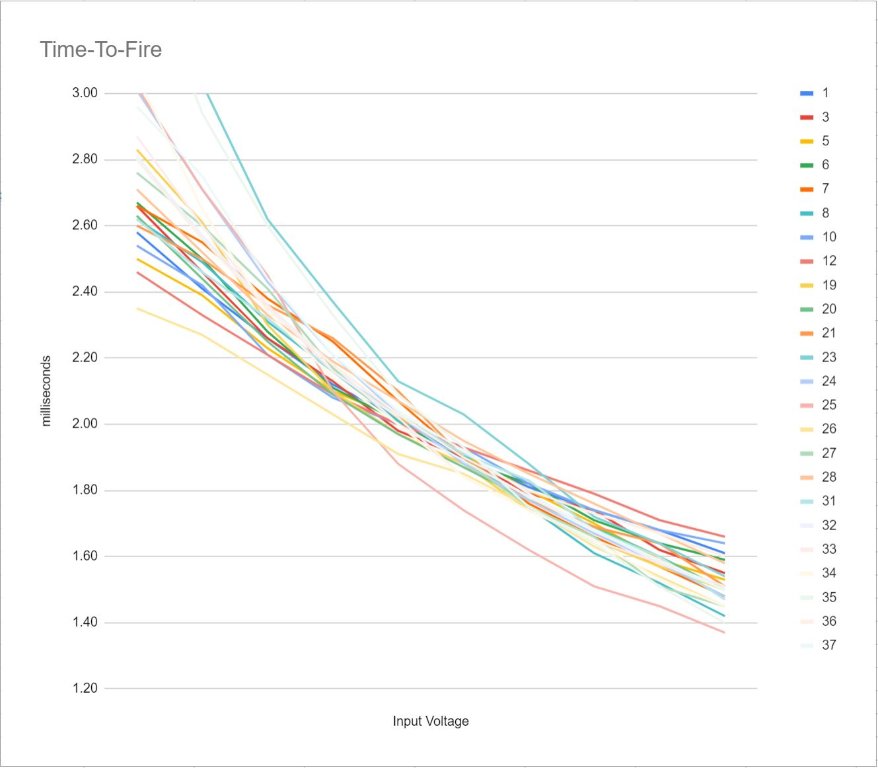Select legend entry number 12
Viewport: 878px width, 768px height.
pos(829,261)
